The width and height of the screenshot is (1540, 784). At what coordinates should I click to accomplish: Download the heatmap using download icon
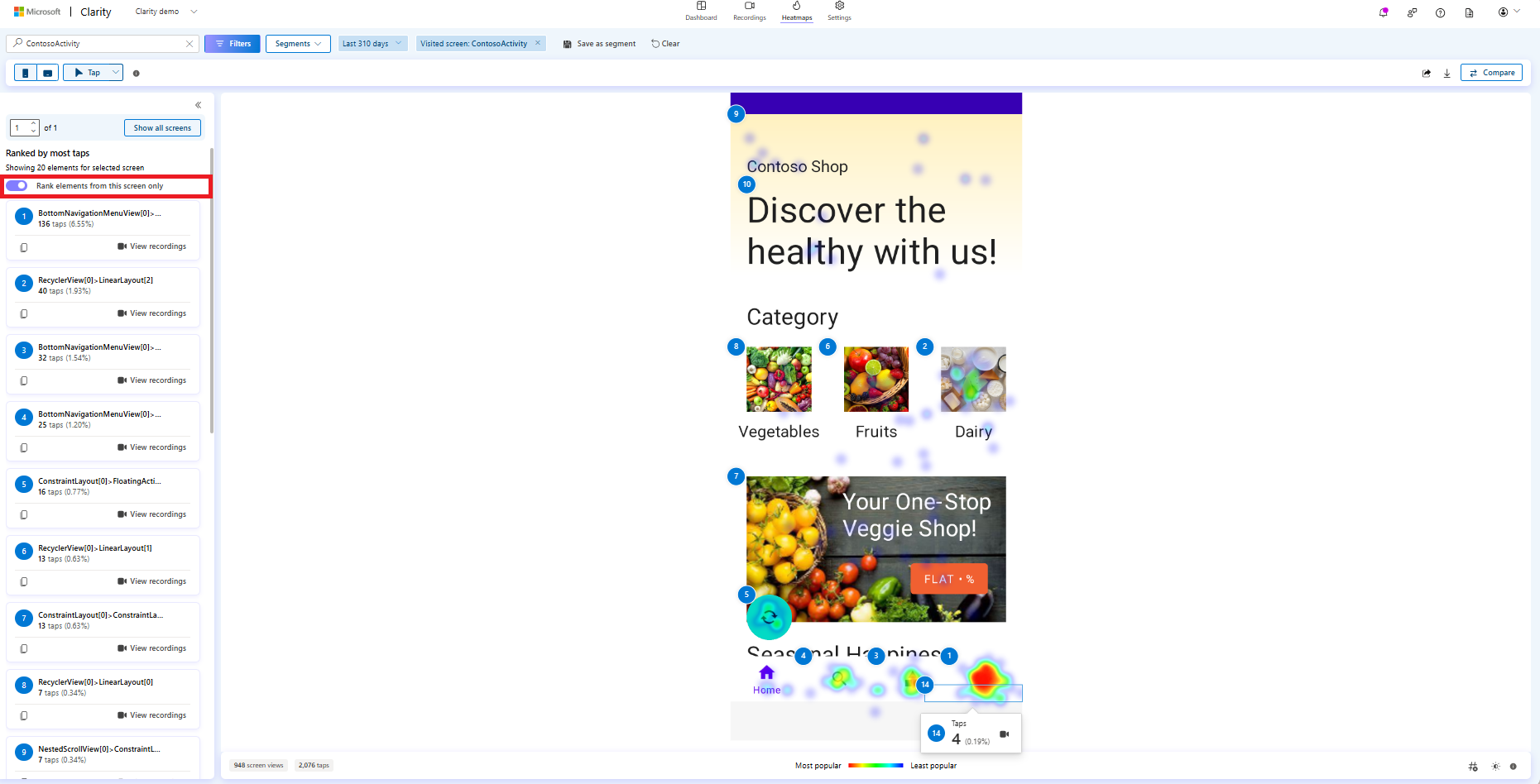1447,73
